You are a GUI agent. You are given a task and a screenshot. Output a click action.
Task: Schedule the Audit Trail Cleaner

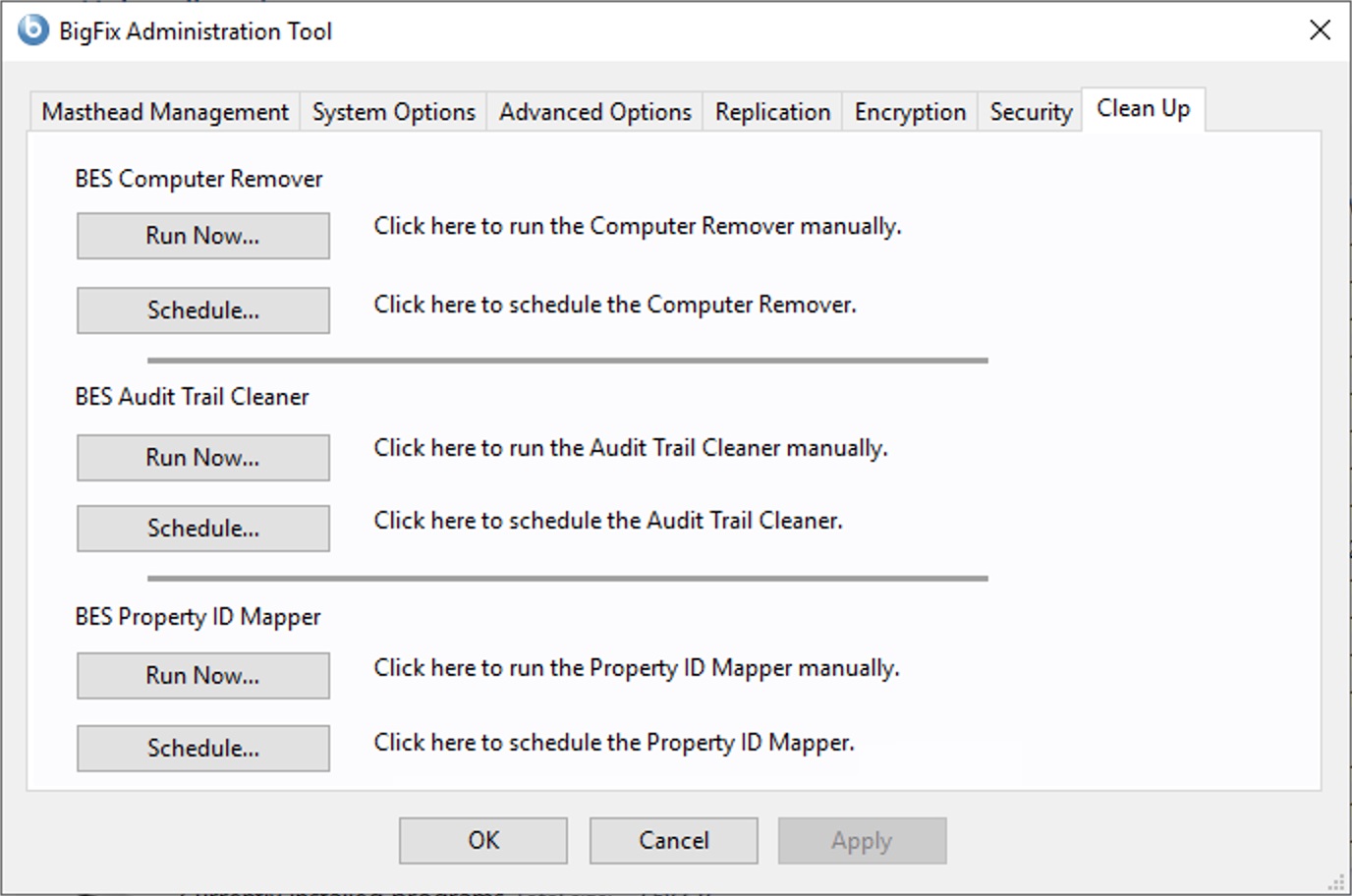pyautogui.click(x=203, y=529)
